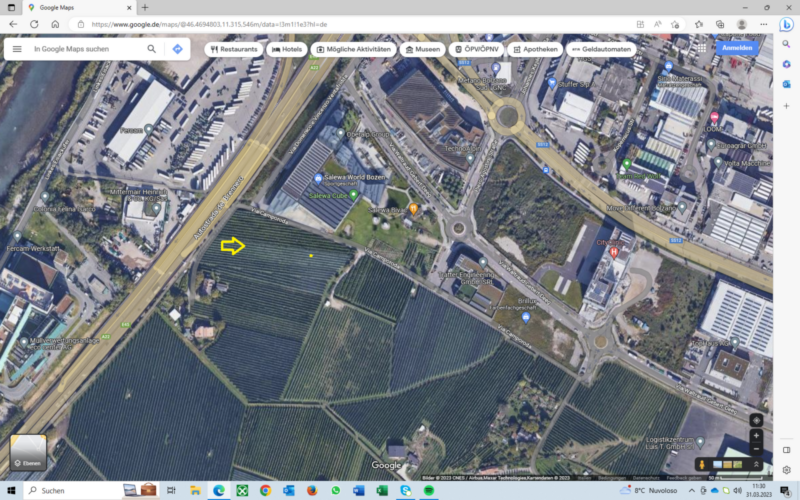
Task: Toggle the Ebenen layers map view
Action: click(28, 453)
